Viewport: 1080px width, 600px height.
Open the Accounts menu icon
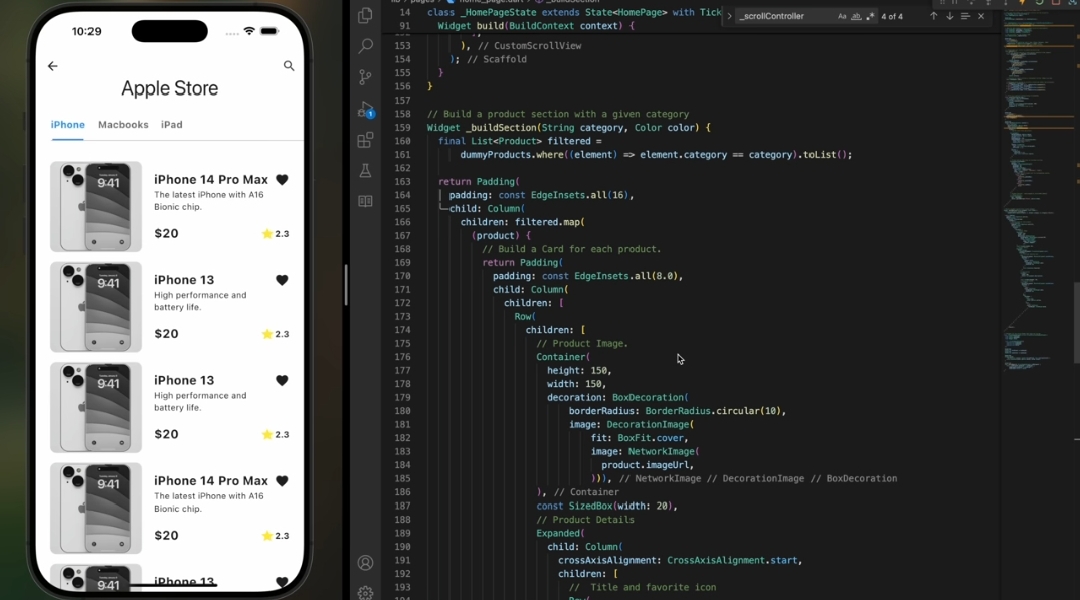click(365, 563)
